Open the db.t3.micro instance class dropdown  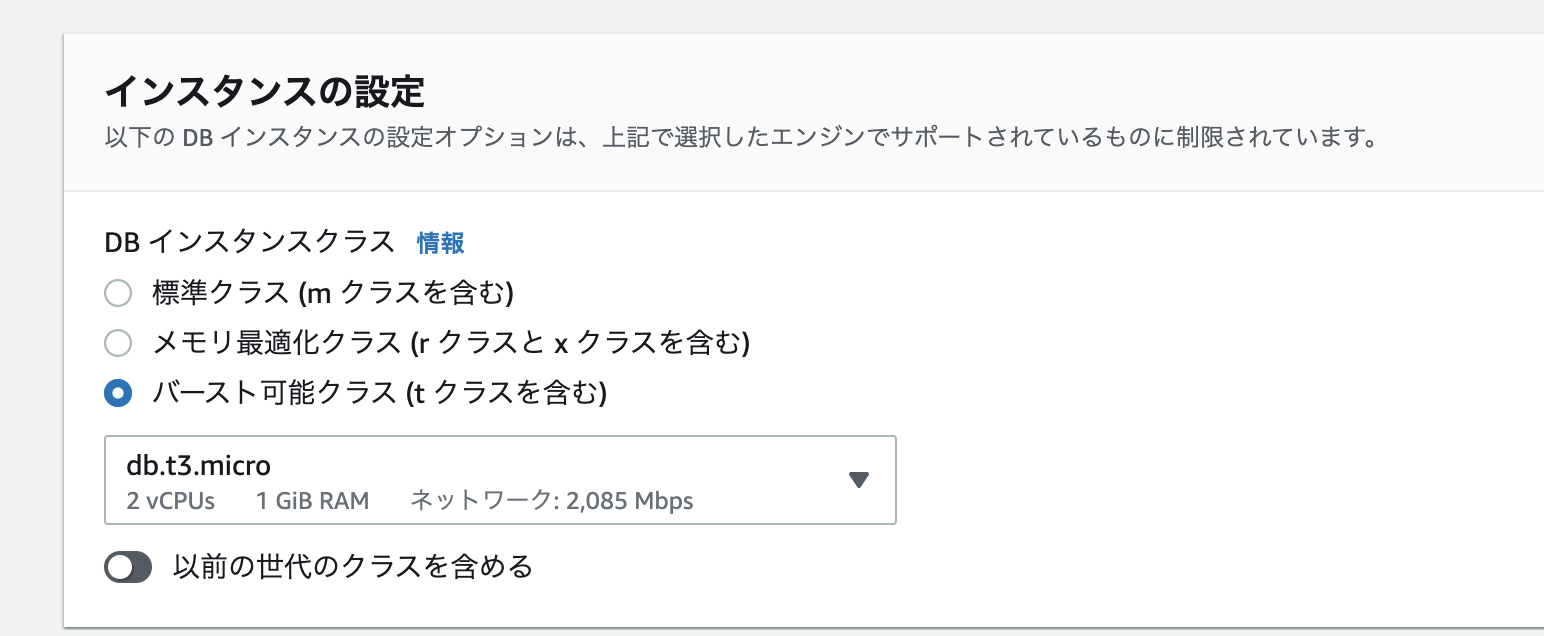[500, 480]
